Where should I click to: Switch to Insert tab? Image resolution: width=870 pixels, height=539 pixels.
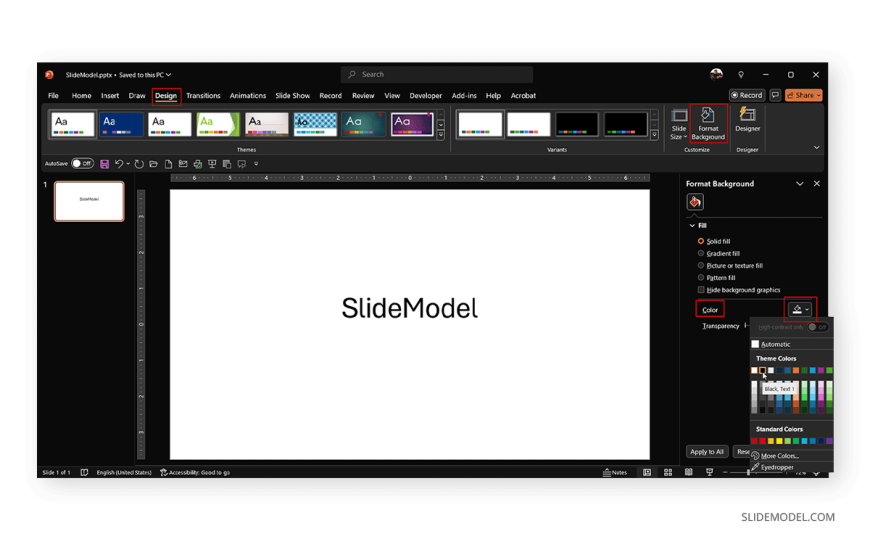pyautogui.click(x=110, y=95)
